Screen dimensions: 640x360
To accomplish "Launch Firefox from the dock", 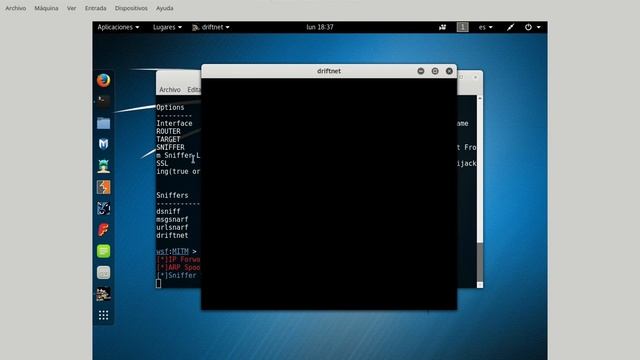I will 103,80.
